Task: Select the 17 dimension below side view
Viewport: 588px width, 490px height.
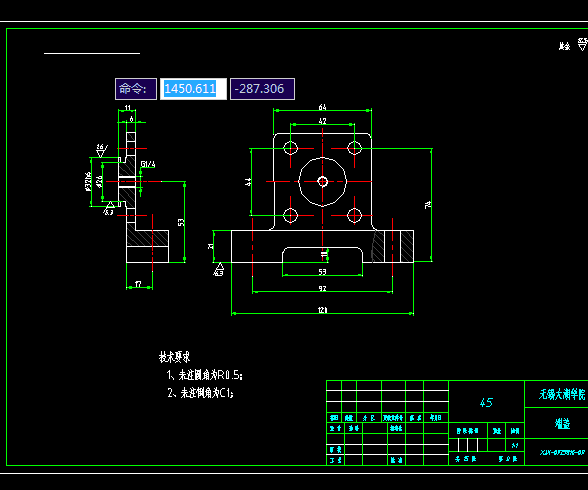Action: tap(138, 284)
